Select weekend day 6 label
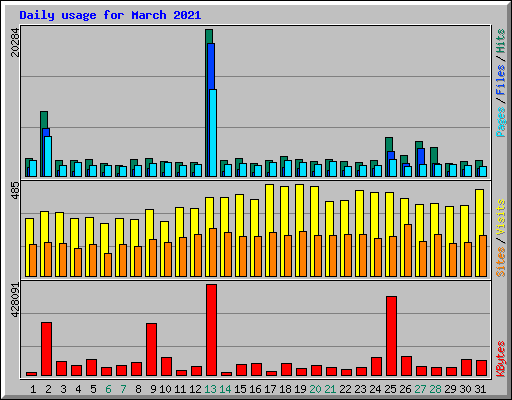 pyautogui.click(x=108, y=389)
